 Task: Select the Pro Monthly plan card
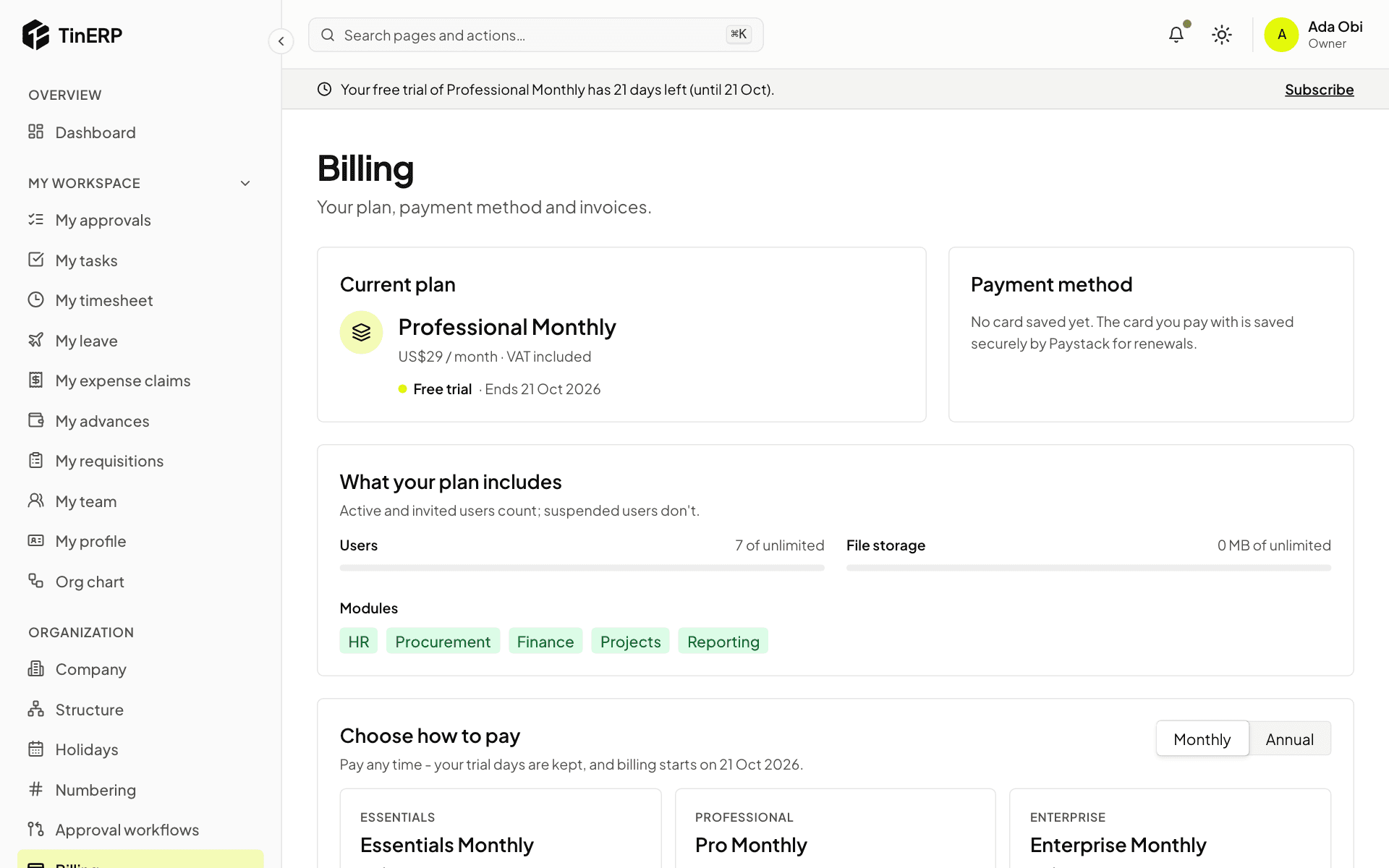click(835, 828)
